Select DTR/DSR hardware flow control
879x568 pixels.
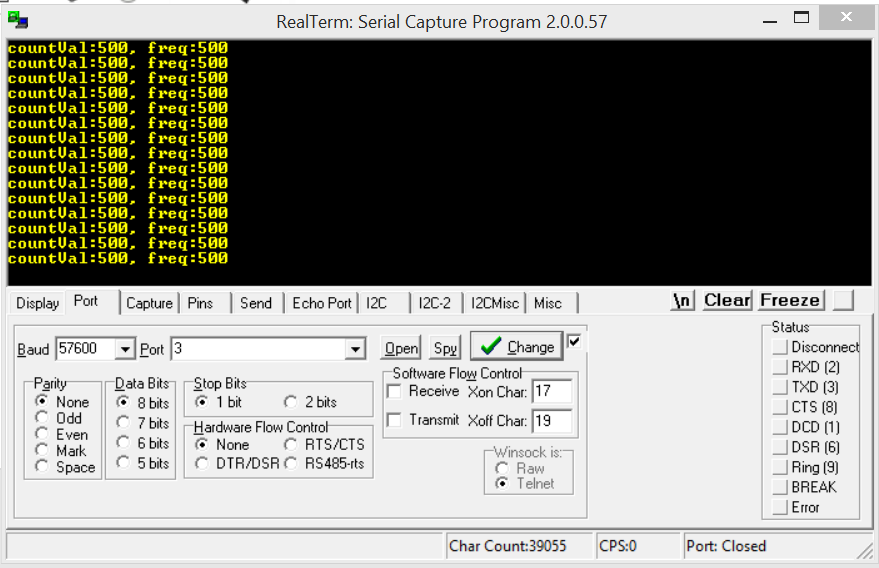coord(237,464)
